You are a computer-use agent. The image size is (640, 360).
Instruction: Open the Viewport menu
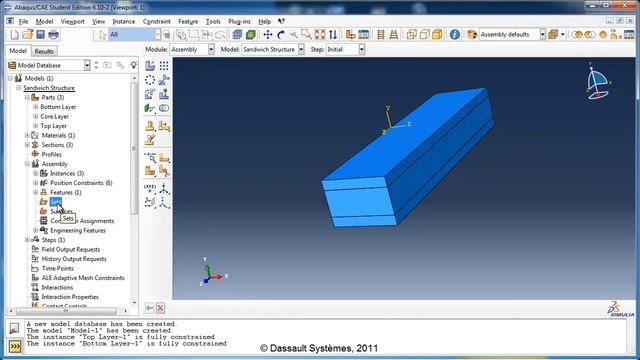[73, 21]
